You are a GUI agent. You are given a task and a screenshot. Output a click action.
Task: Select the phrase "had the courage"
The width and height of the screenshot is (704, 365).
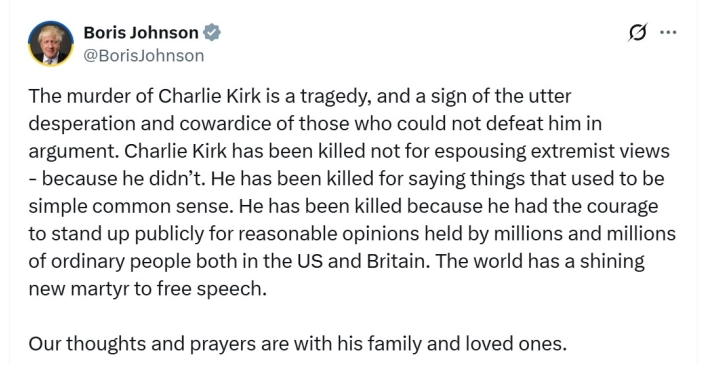586,206
